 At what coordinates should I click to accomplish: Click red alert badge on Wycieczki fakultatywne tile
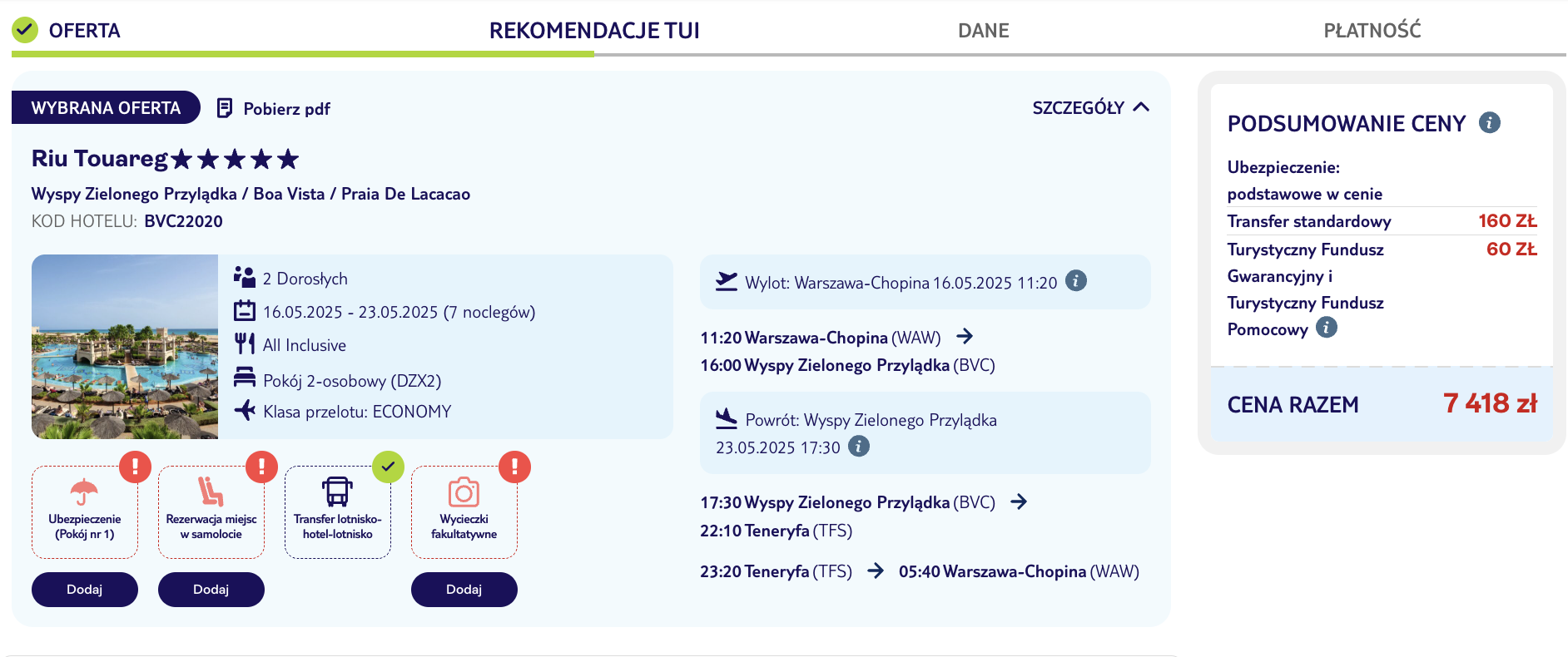coord(514,467)
